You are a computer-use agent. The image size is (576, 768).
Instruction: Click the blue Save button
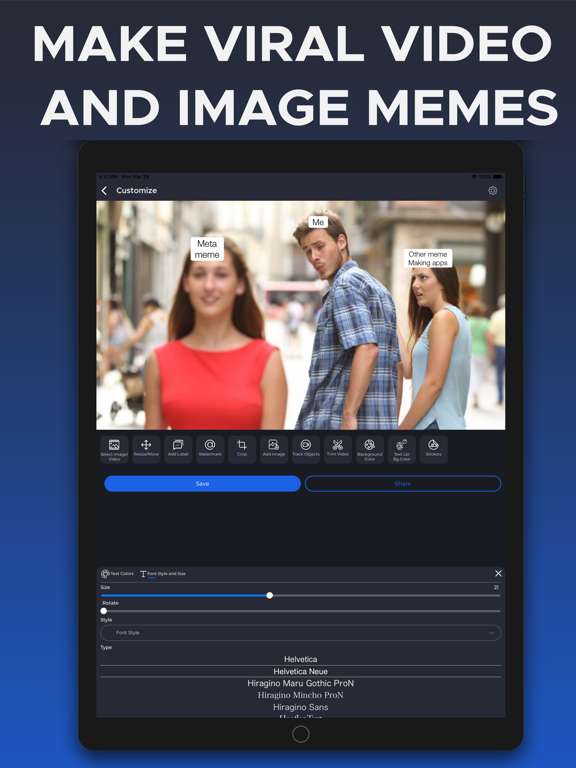(x=202, y=483)
